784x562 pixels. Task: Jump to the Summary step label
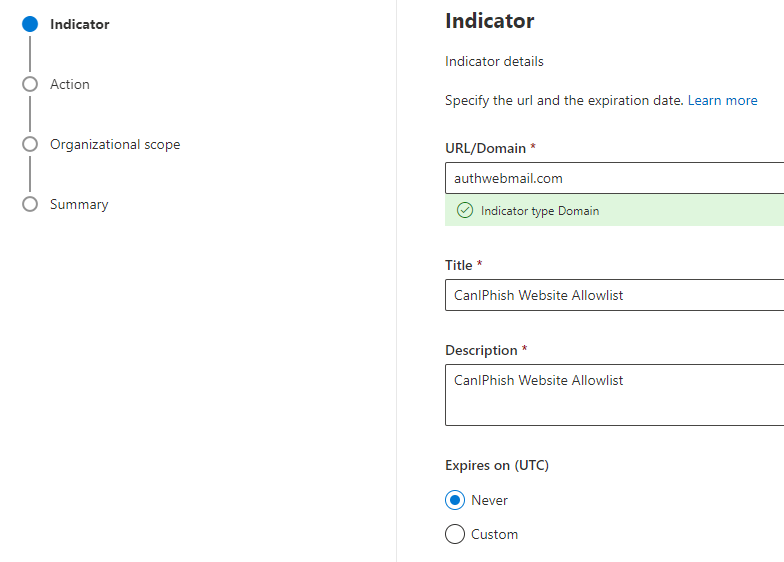pyautogui.click(x=79, y=204)
